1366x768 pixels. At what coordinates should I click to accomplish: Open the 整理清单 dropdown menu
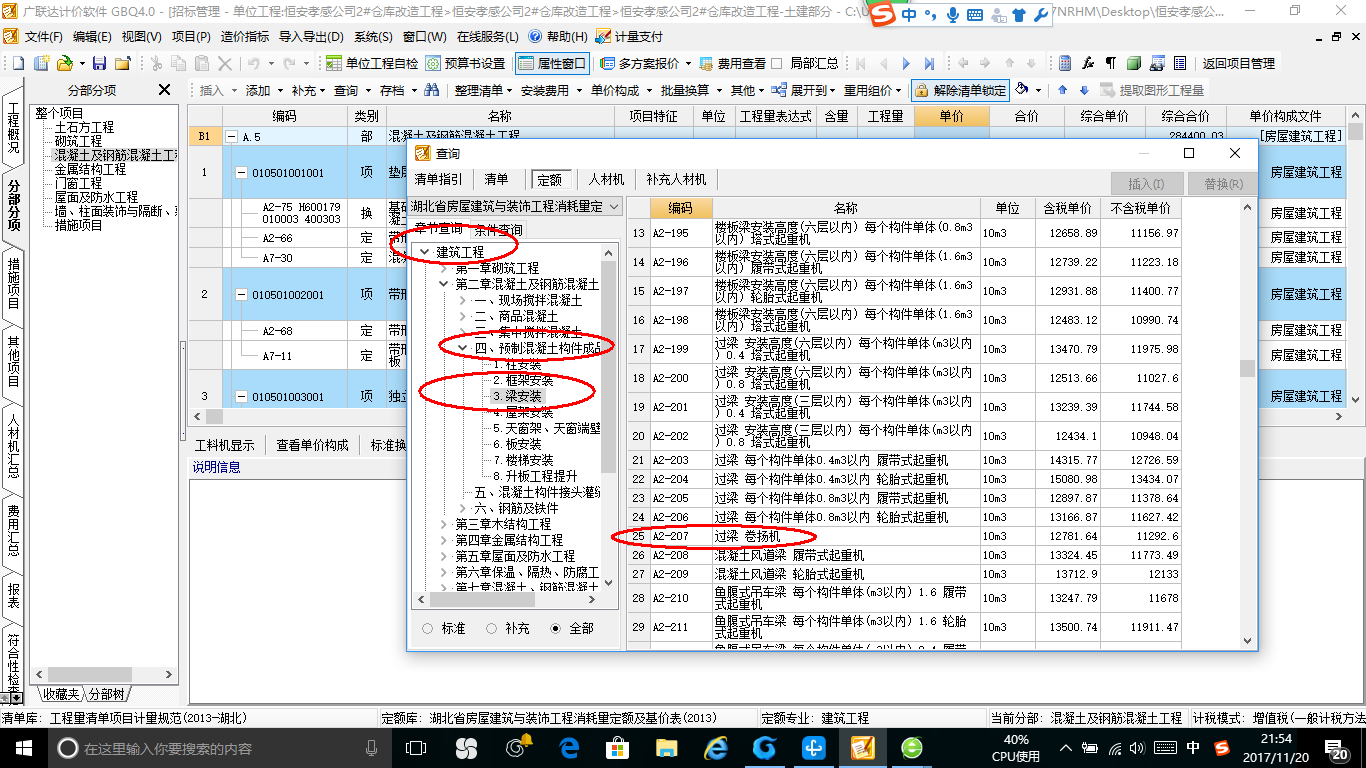(483, 90)
